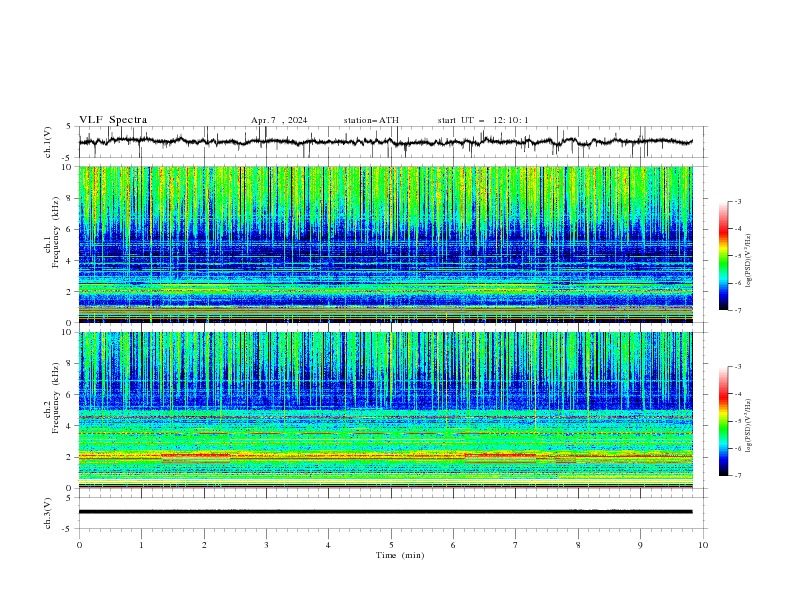Click the ch.1 PSD color bar
Image resolution: width=792 pixels, height=612 pixels.
pyautogui.click(x=723, y=256)
